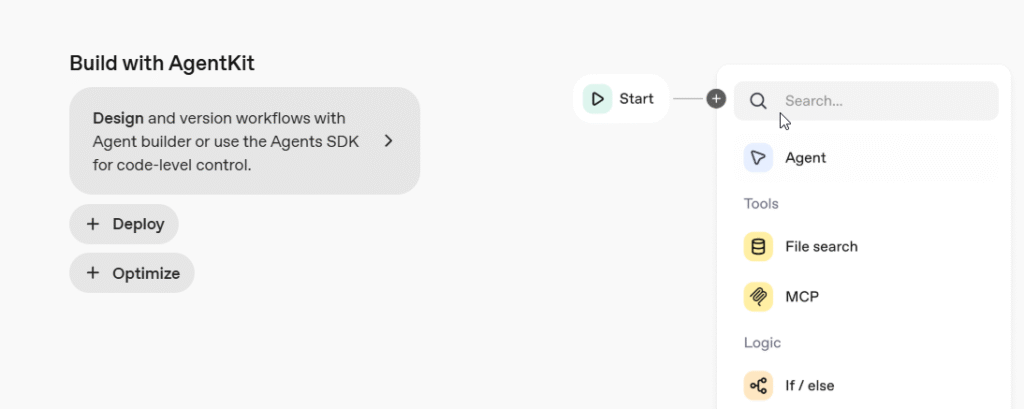The height and width of the screenshot is (409, 1024).
Task: Open the Design workflows description card
Action: tap(230, 141)
